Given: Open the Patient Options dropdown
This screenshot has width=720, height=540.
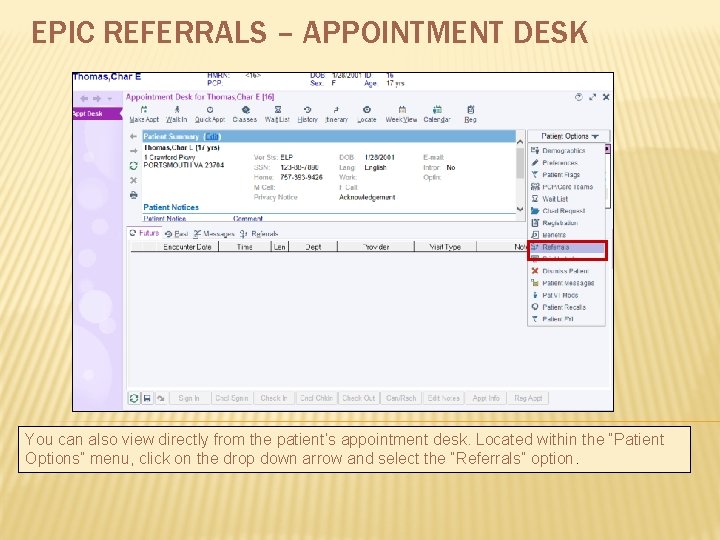Looking at the screenshot, I should (x=569, y=136).
